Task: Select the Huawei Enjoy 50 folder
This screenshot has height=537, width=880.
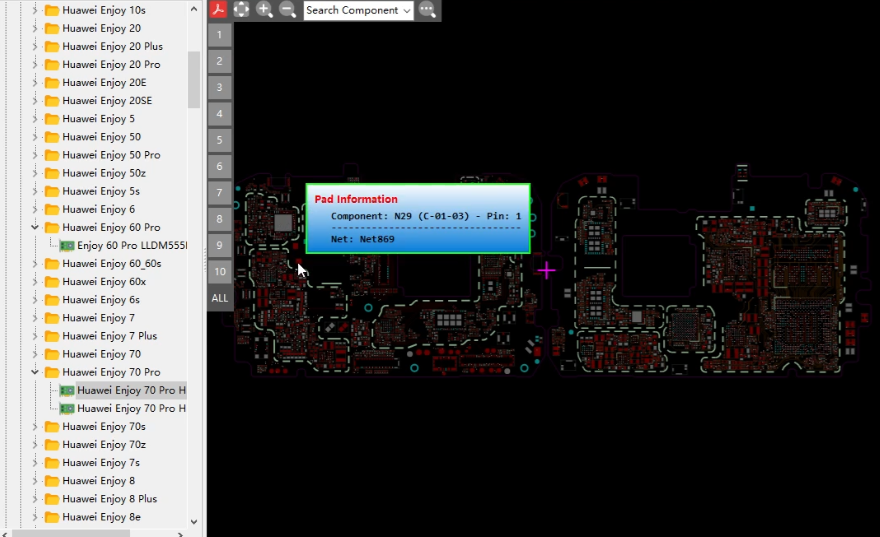Action: [x=102, y=137]
